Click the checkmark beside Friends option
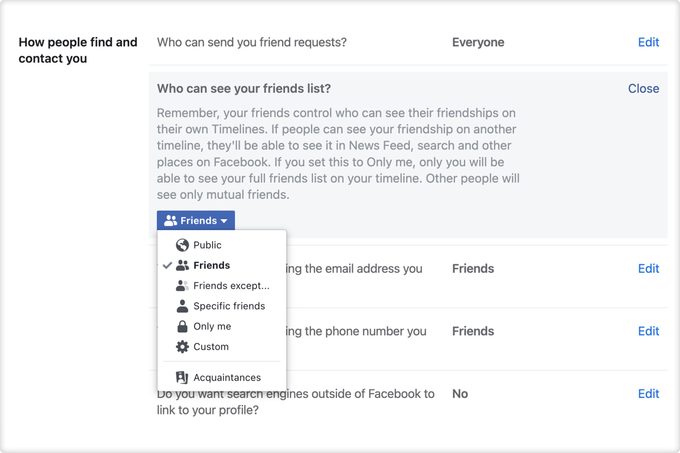Viewport: 680px width, 453px height. (x=167, y=266)
